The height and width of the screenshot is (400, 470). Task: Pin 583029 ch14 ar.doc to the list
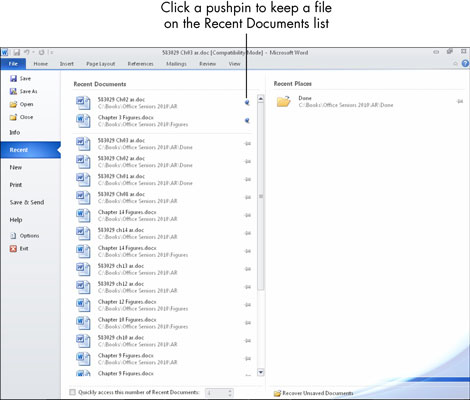pyautogui.click(x=248, y=233)
